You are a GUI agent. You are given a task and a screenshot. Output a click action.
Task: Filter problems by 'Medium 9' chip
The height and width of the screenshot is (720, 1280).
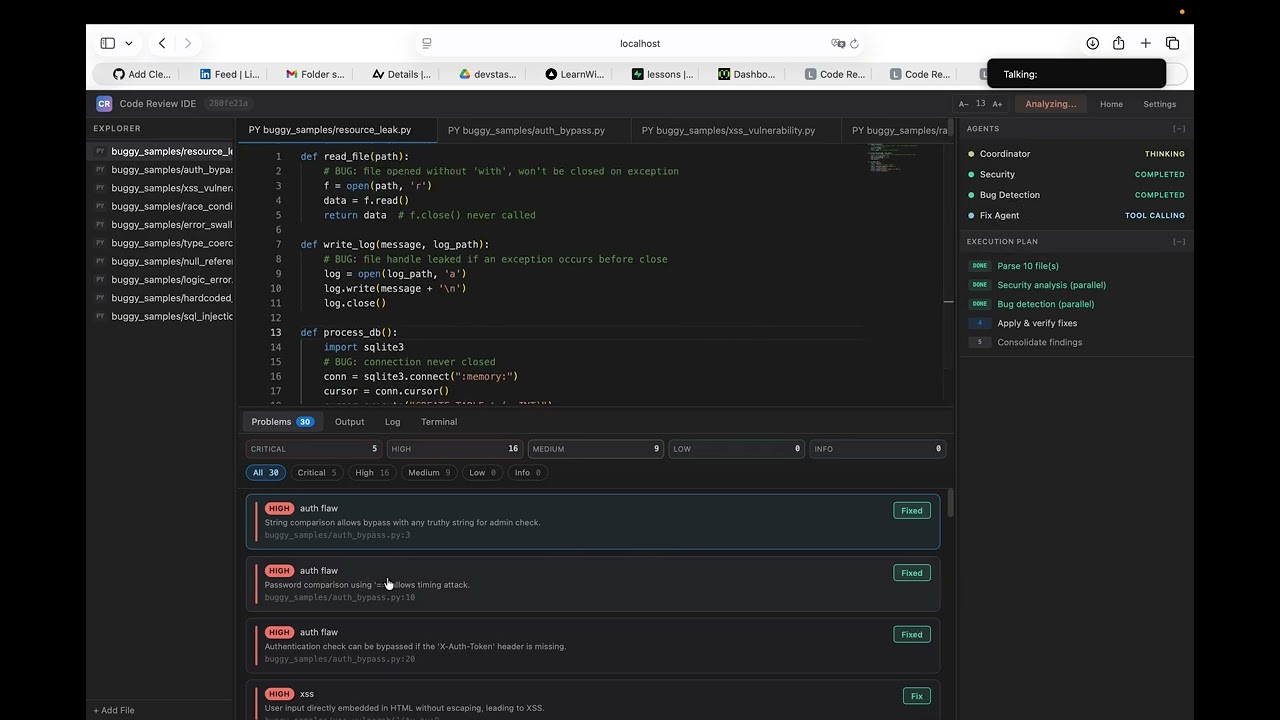point(429,473)
